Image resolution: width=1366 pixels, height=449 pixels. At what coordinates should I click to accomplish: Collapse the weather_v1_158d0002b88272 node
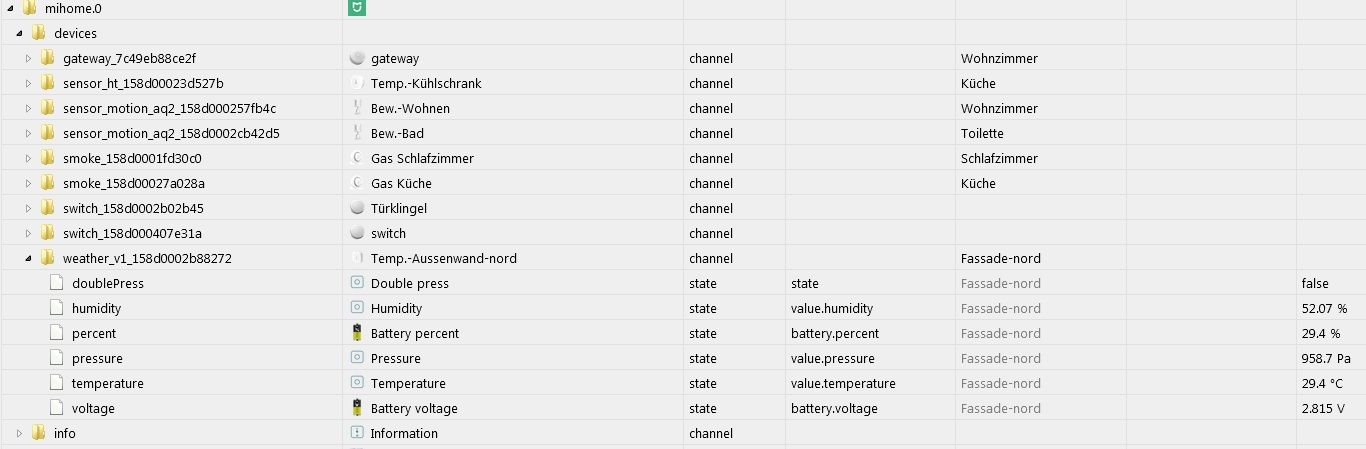29,258
